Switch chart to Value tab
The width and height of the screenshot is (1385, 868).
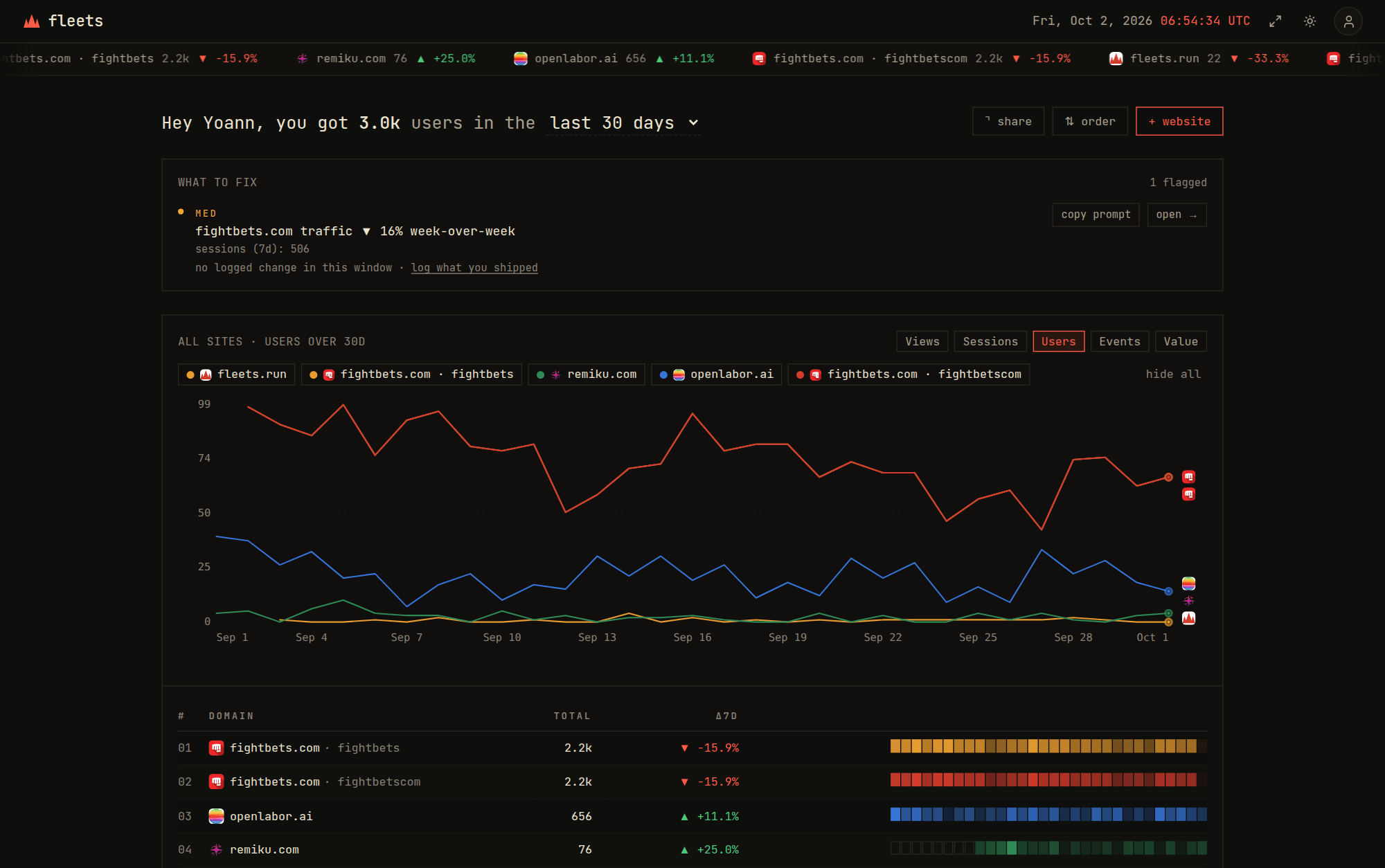1181,341
